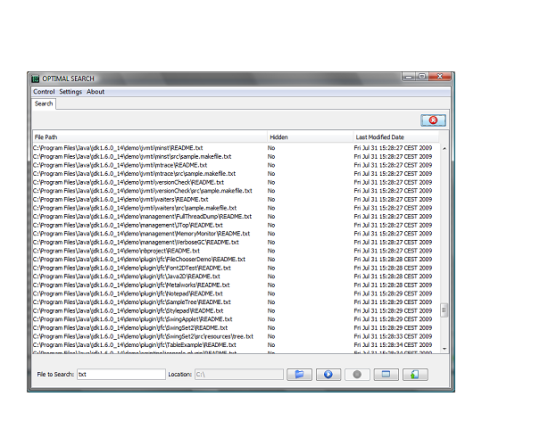This screenshot has height=438, width=540.
Task: Click the results scrollbar up arrow
Action: (444, 148)
